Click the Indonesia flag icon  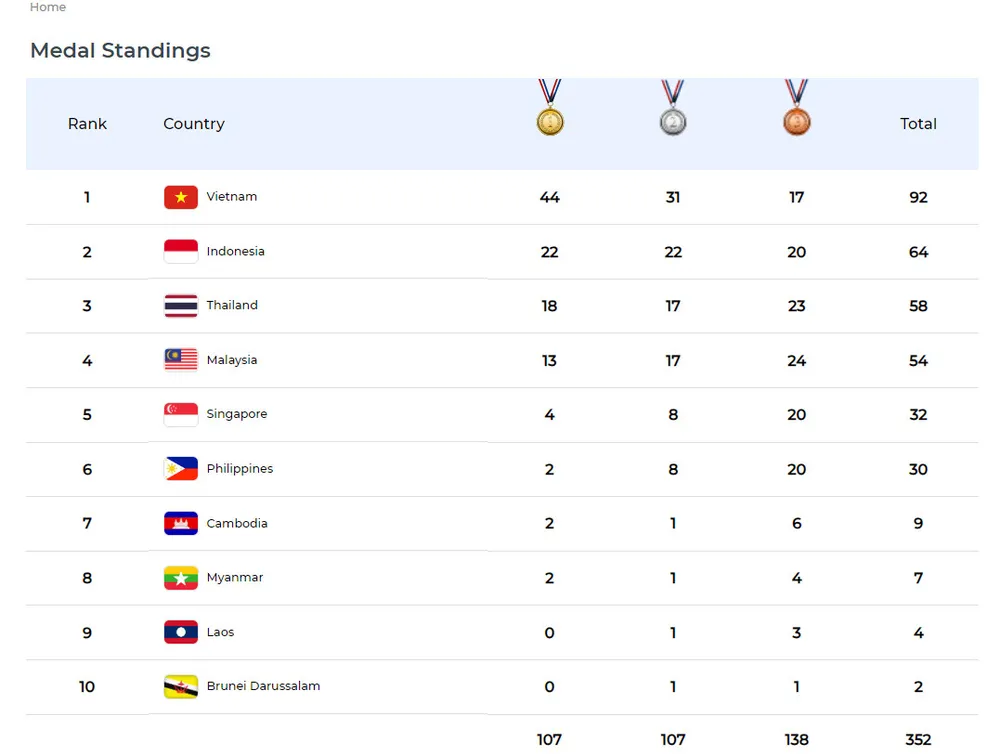181,252
